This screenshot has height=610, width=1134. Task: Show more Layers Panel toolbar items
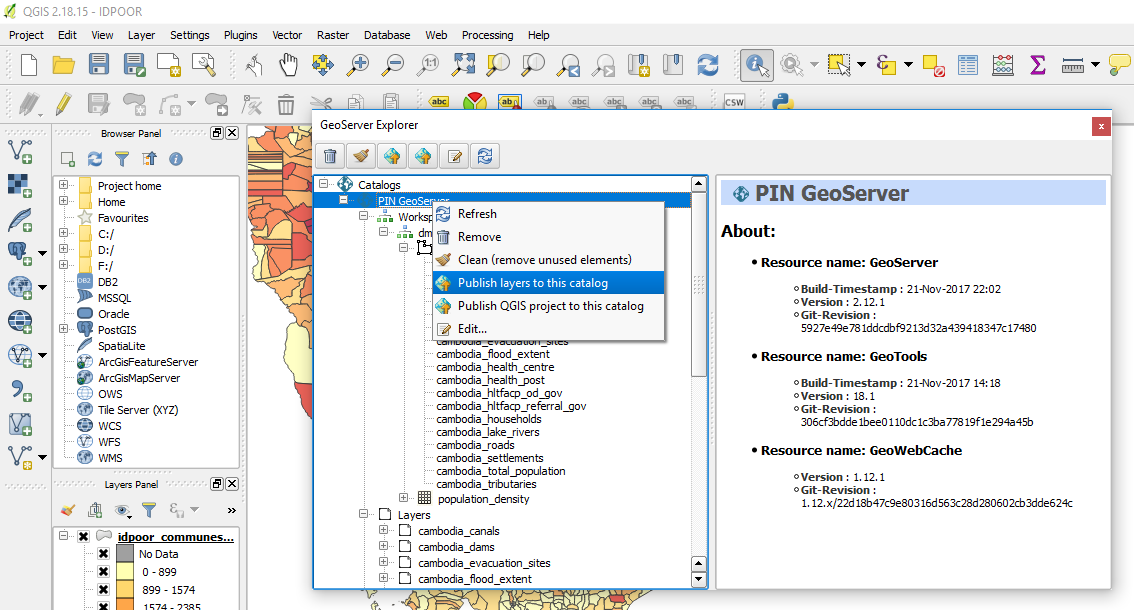pyautogui.click(x=231, y=510)
